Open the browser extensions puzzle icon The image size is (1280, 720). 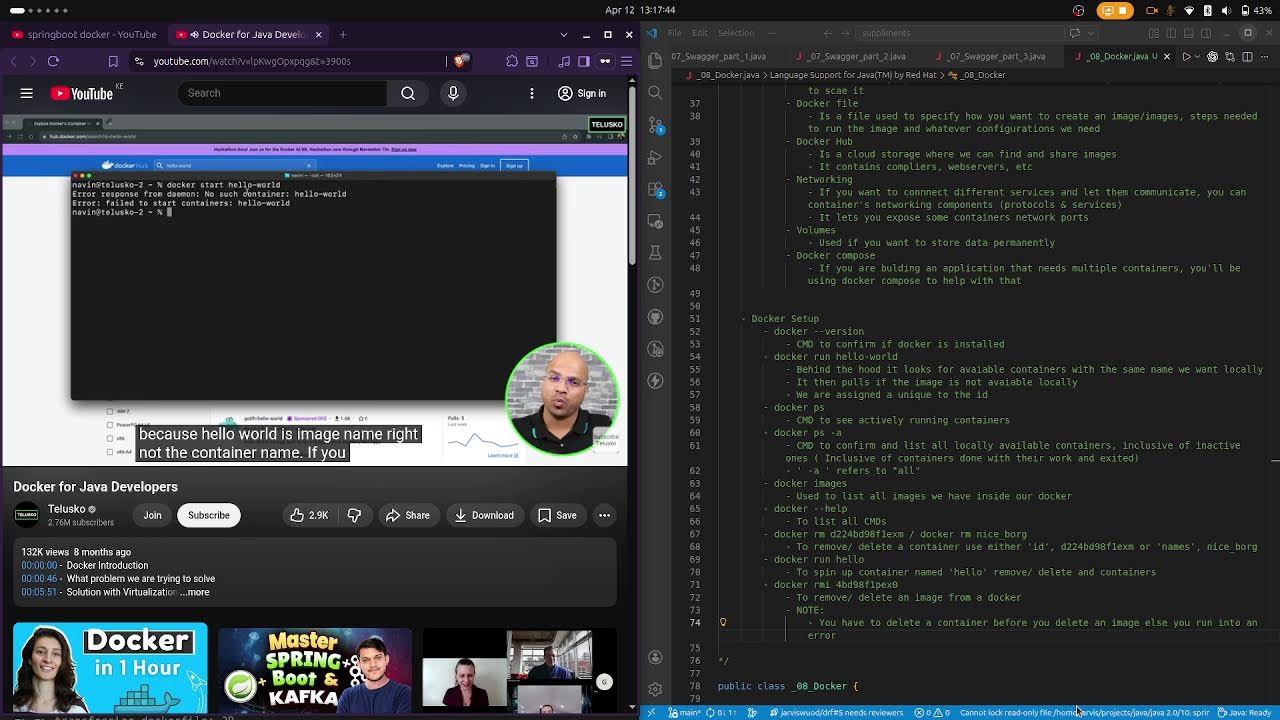tap(512, 61)
